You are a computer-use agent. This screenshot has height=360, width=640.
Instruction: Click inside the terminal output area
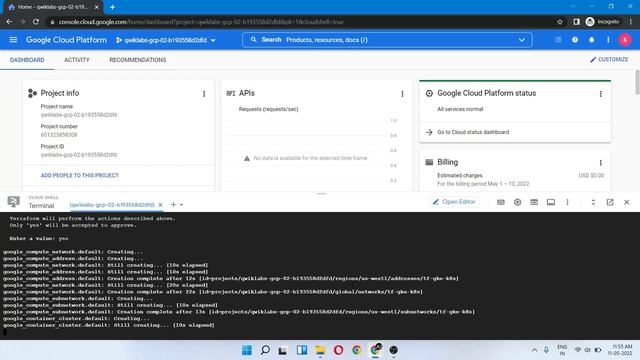coord(320,276)
